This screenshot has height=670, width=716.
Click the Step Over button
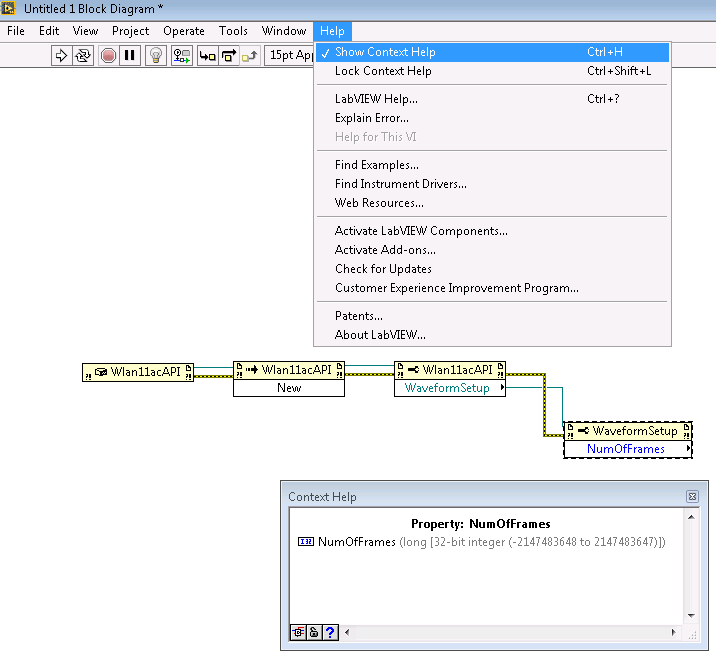tap(229, 56)
